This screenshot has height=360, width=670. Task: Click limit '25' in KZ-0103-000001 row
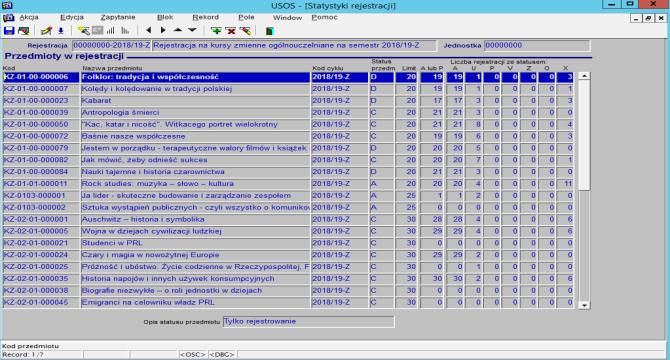click(406, 196)
